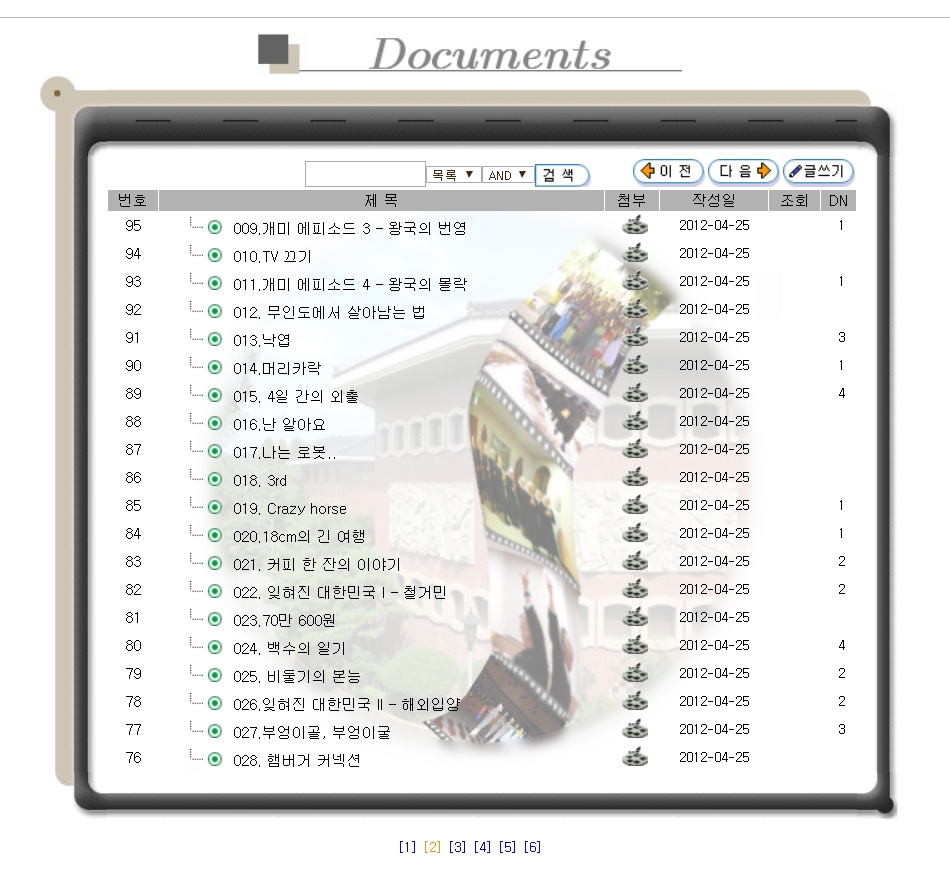Open attachment icon for row 79
Screen dimensions: 950x875
pyautogui.click(x=635, y=673)
